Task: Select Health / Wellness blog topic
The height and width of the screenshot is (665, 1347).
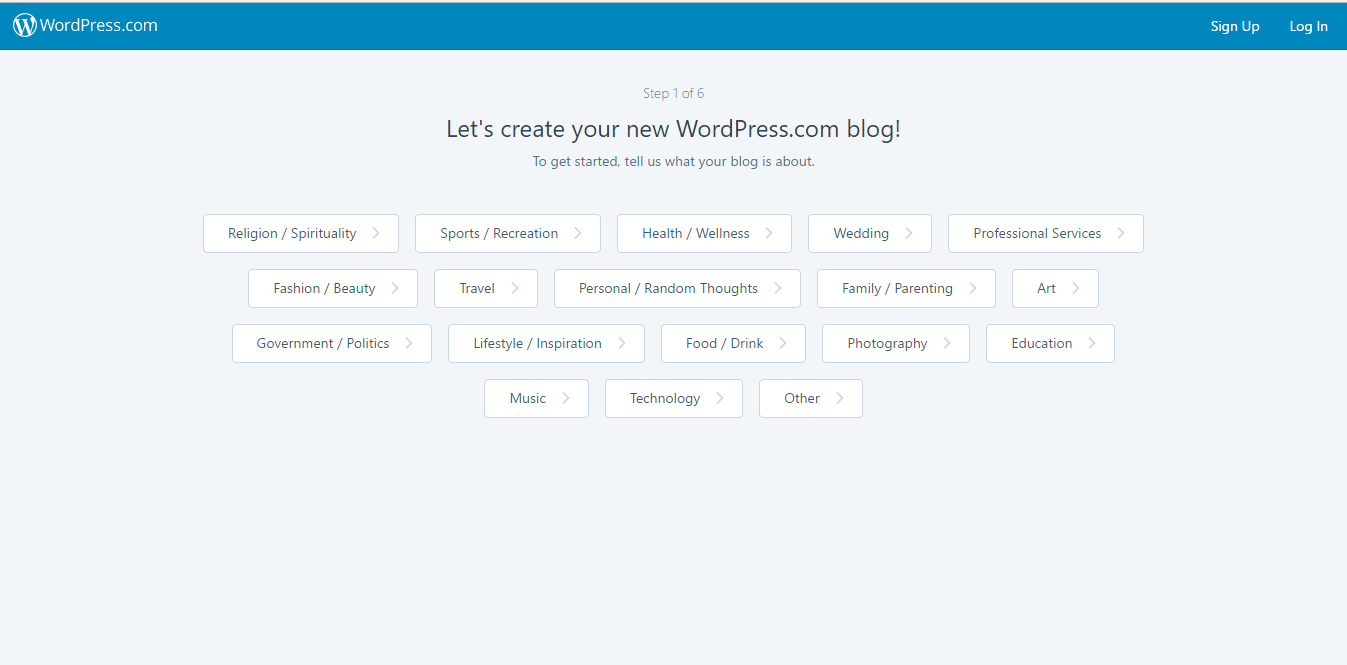Action: pos(704,233)
